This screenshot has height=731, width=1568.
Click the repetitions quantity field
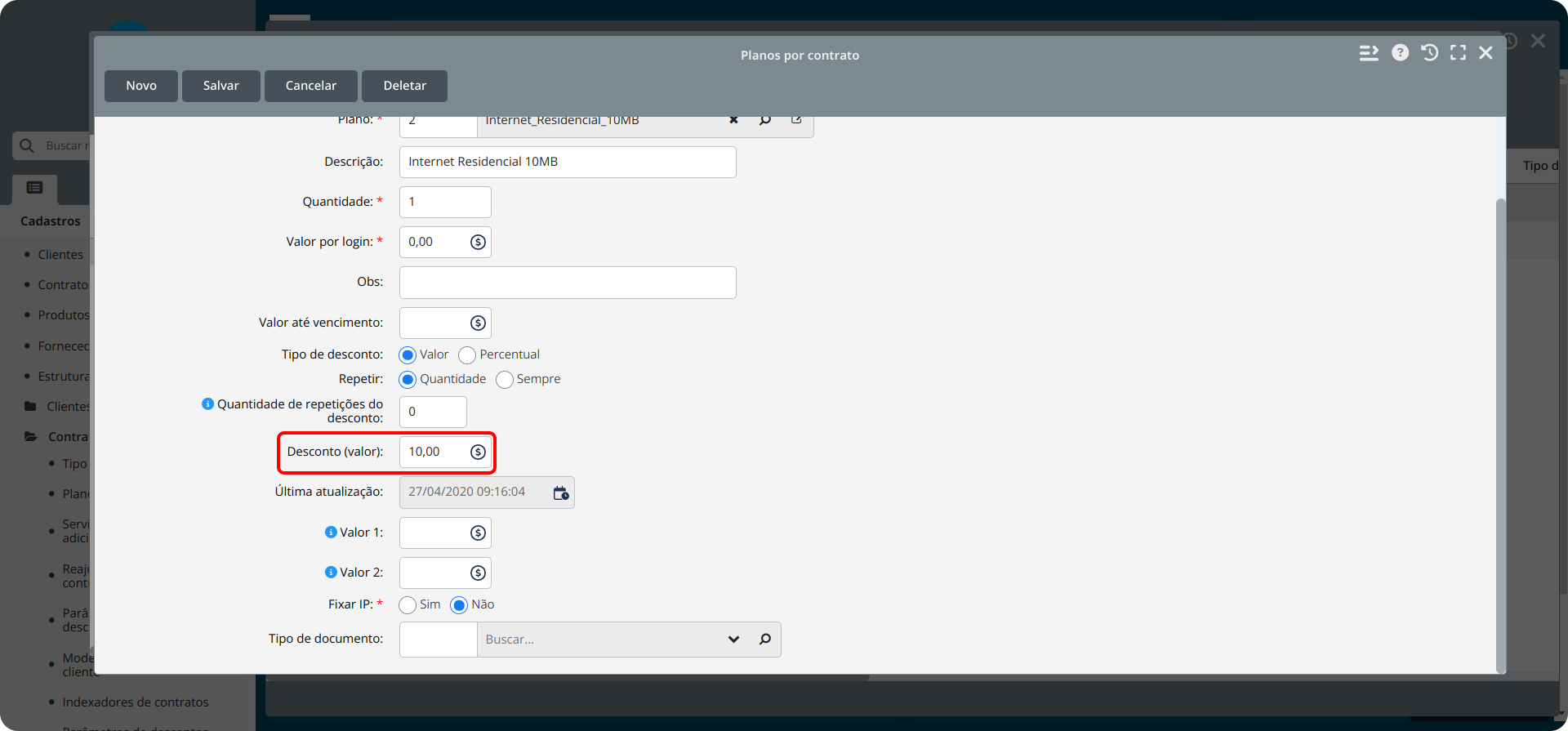tap(433, 412)
